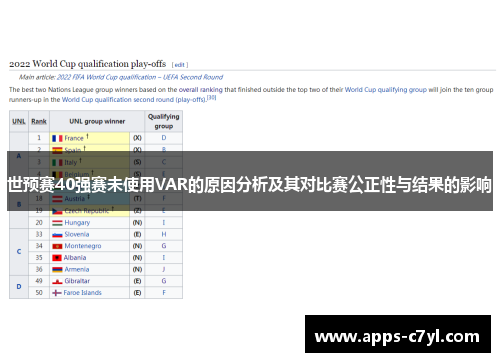Open qualifying group I in Hungary row

pos(164,222)
